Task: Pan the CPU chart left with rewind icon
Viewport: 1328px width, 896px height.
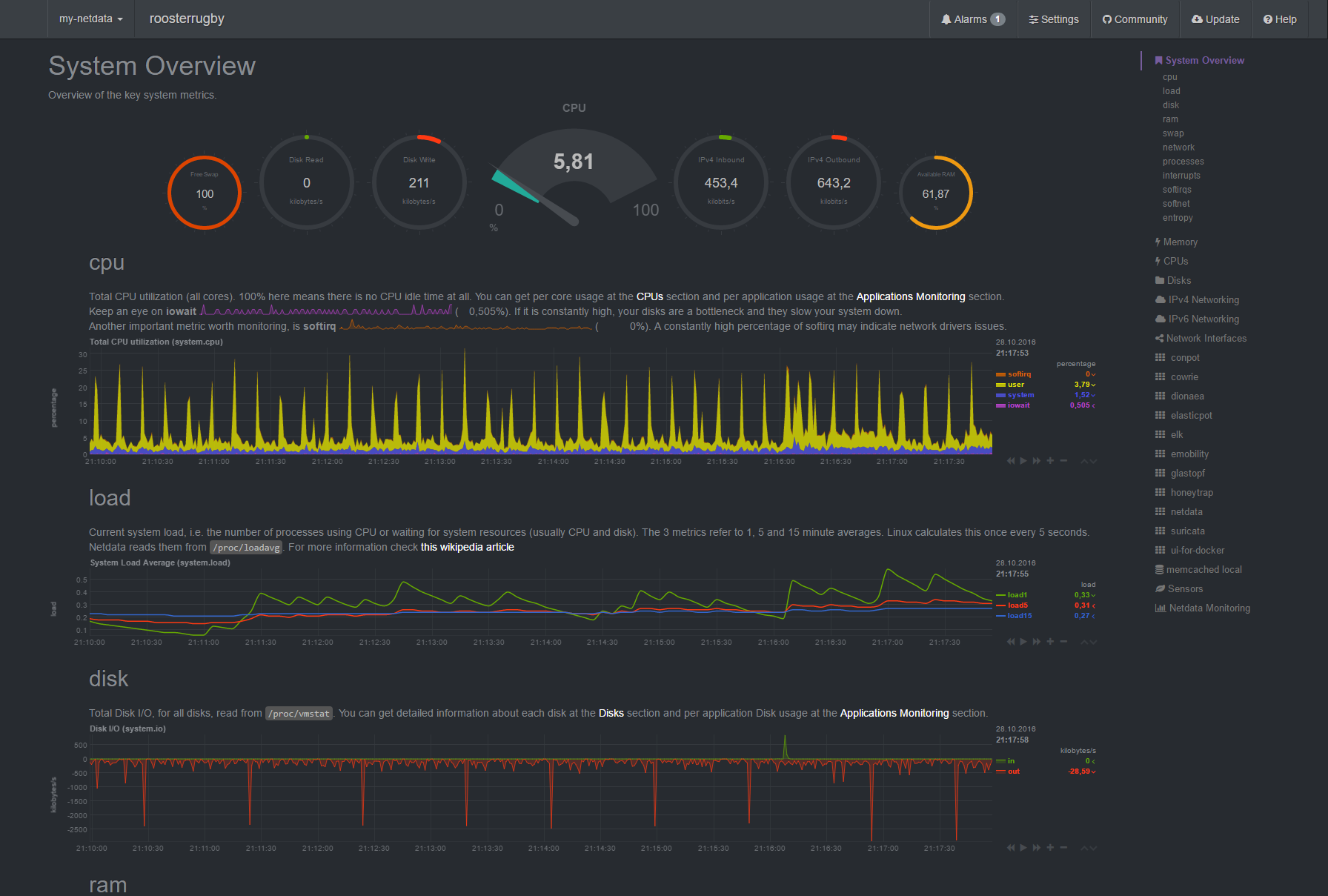Action: 1011,461
